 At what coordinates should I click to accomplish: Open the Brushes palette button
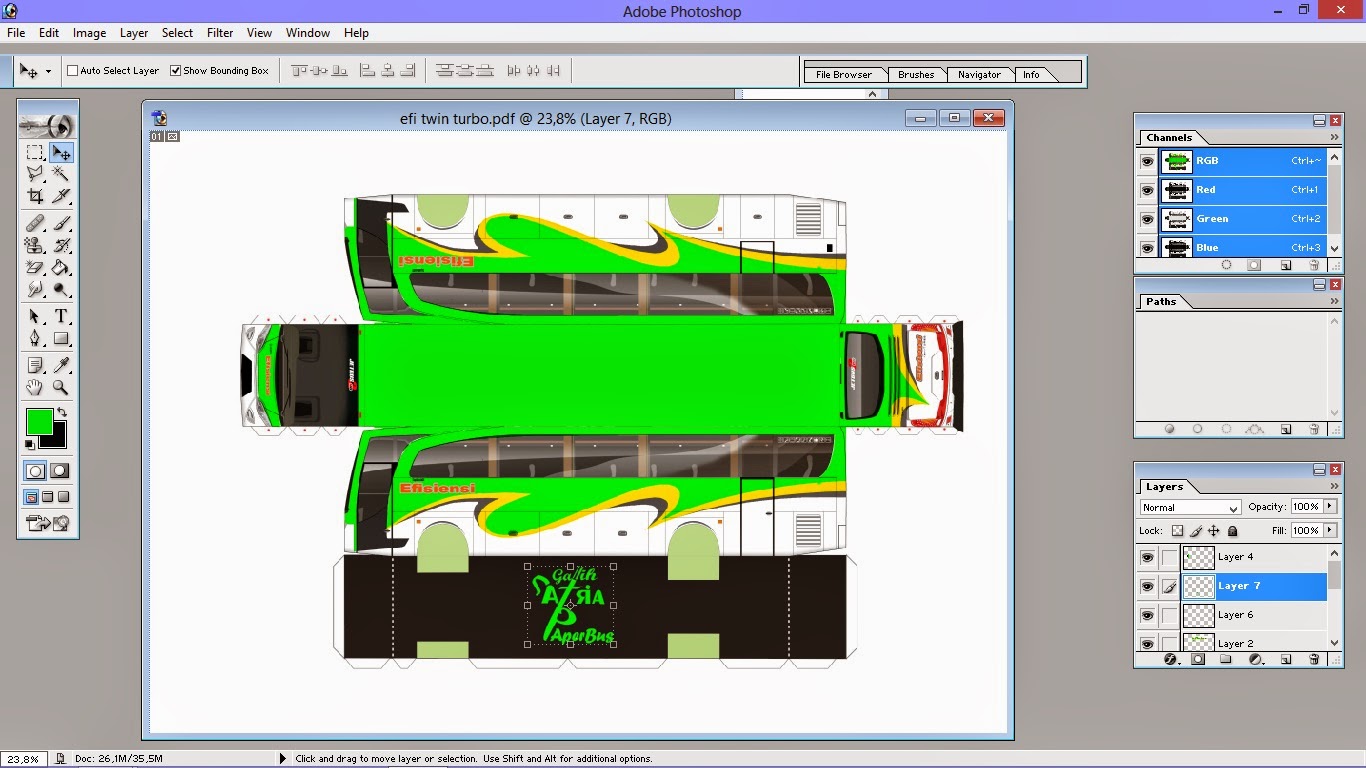[915, 73]
